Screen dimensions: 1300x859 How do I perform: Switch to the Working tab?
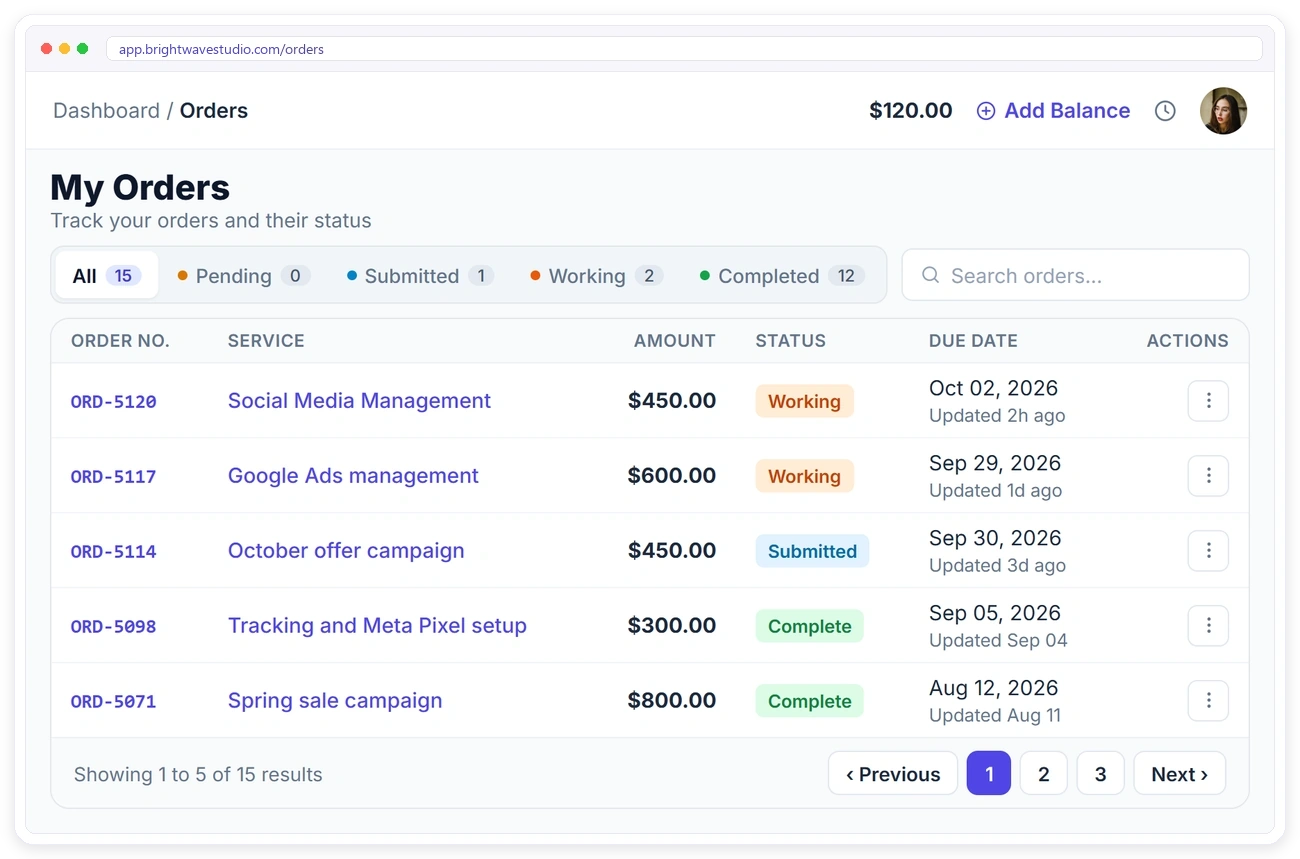[597, 276]
